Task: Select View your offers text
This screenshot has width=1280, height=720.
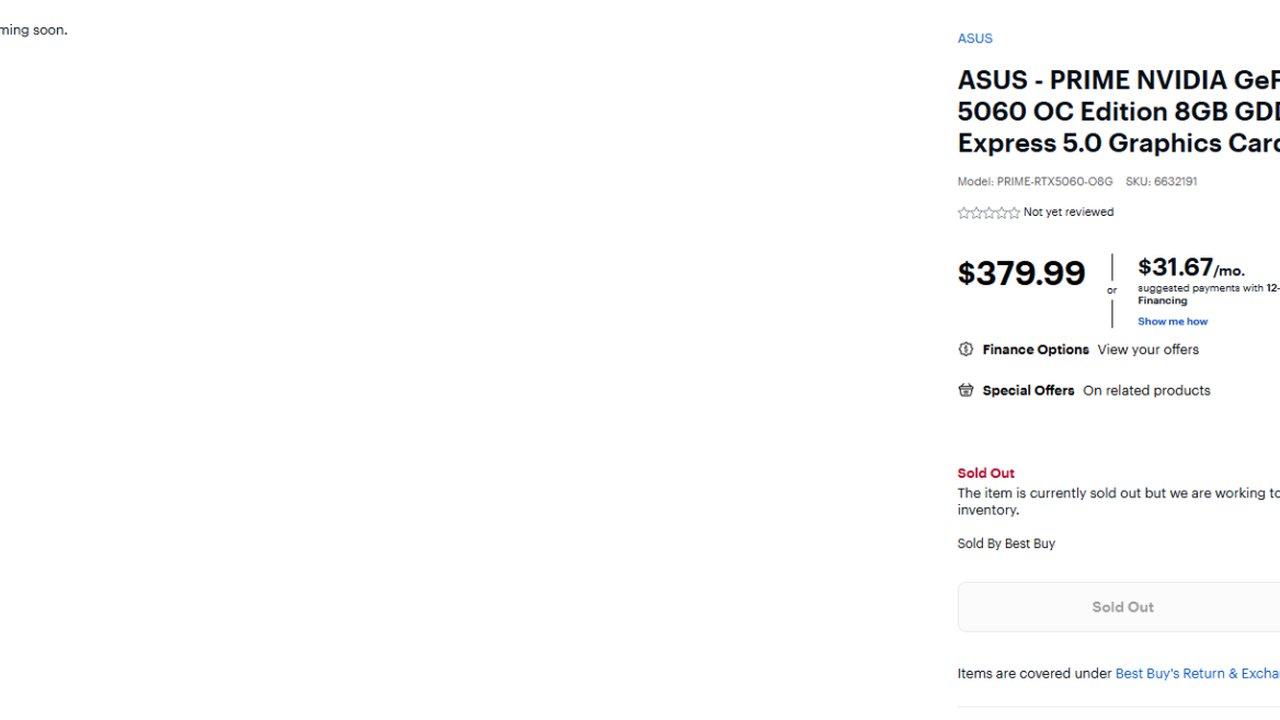Action: click(x=1148, y=349)
